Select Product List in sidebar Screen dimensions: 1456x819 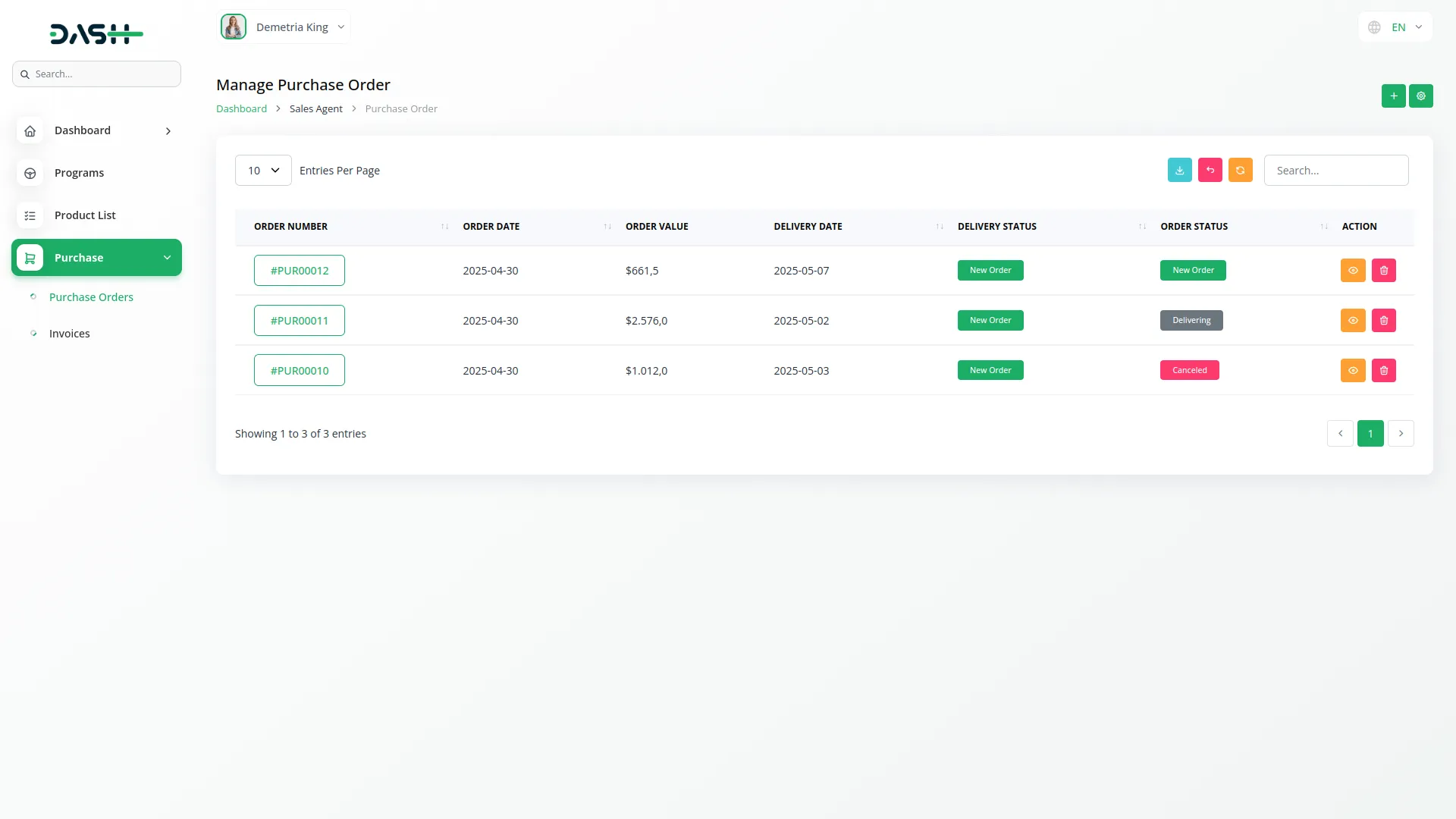coord(85,215)
